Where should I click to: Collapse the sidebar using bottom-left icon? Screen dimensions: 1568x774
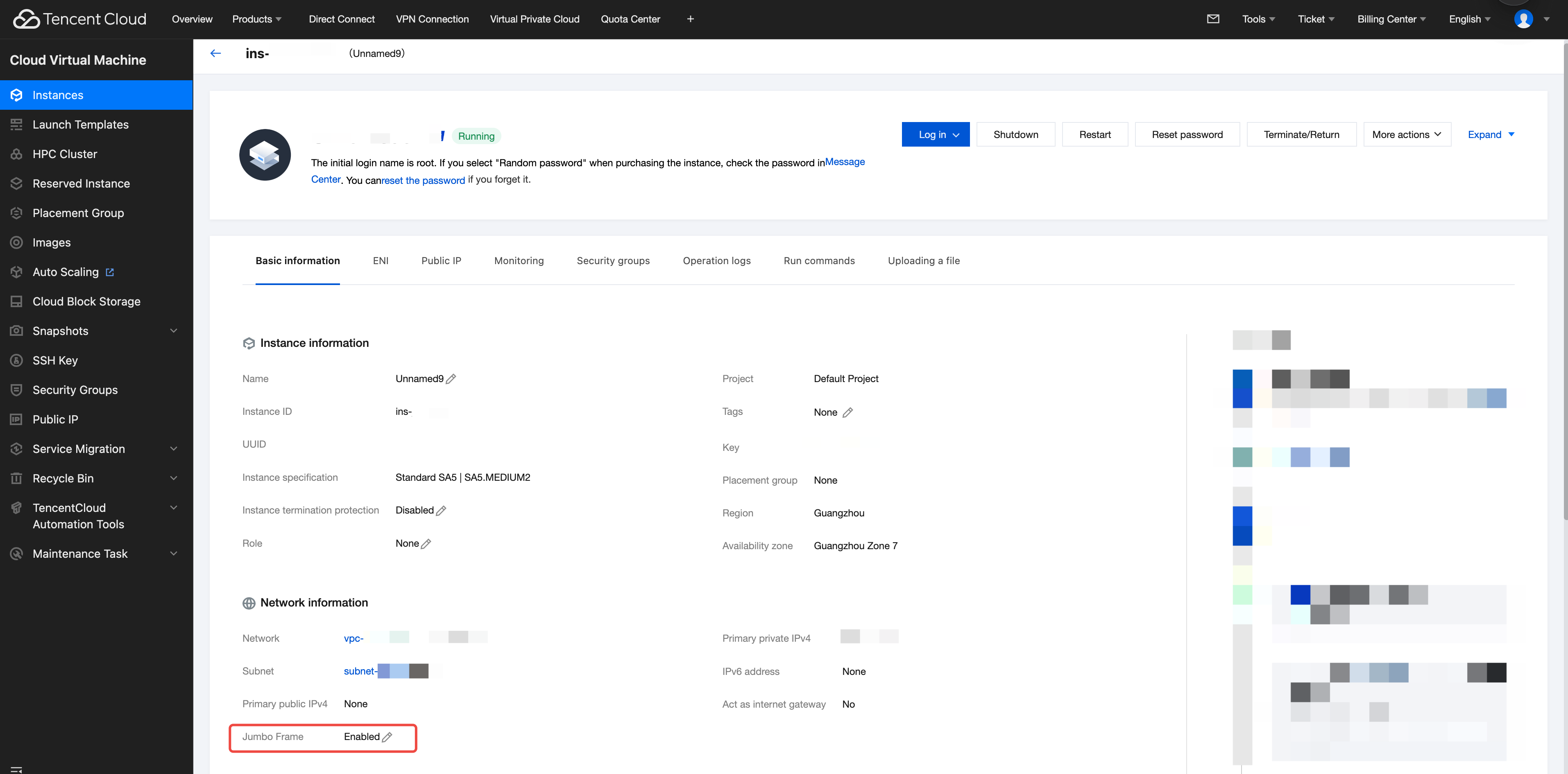pyautogui.click(x=16, y=769)
